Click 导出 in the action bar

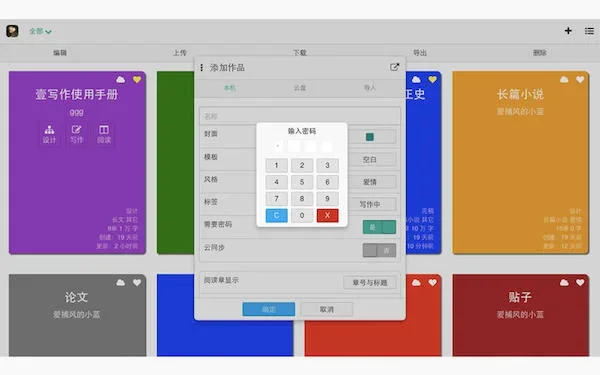pos(420,53)
